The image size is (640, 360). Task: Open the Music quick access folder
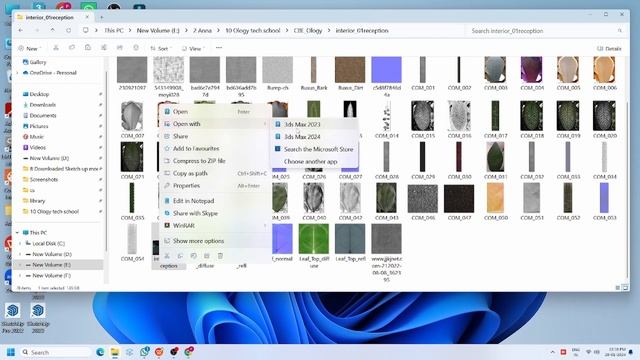coord(36,137)
